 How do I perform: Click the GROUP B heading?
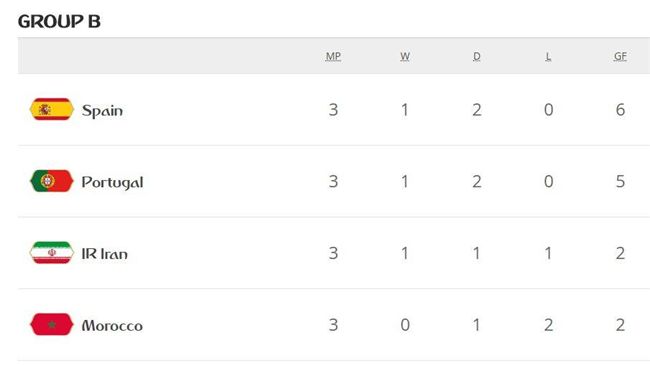[59, 22]
